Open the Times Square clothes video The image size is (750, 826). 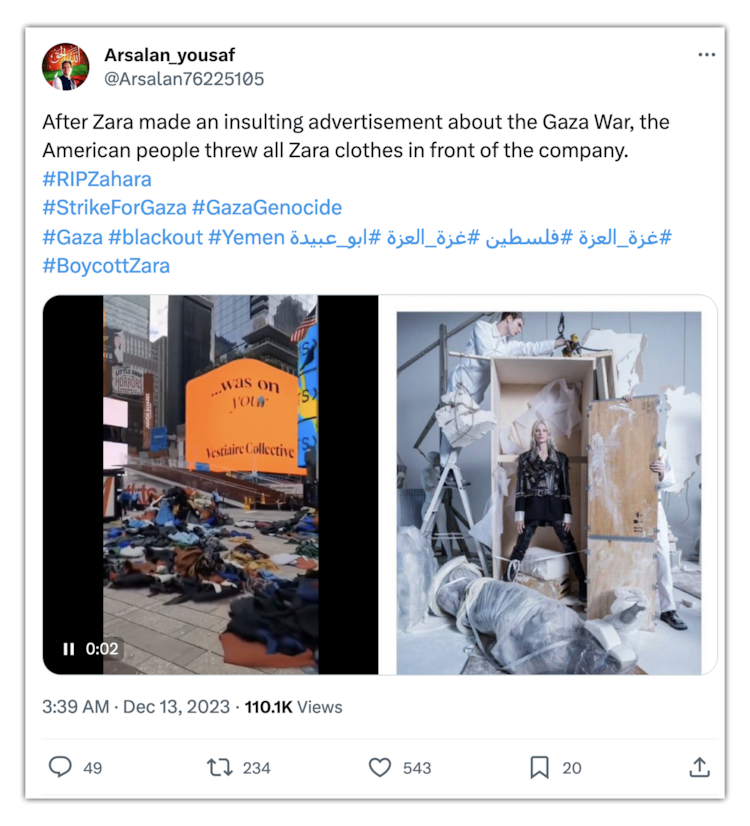click(211, 485)
